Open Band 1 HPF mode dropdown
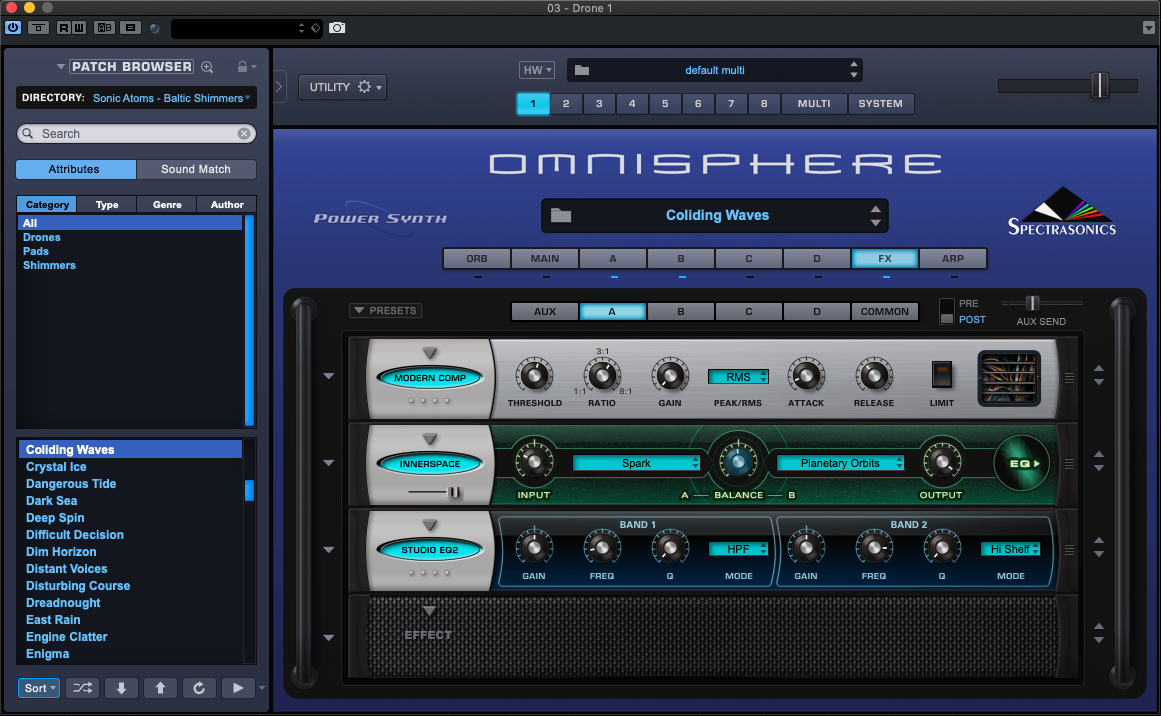The width and height of the screenshot is (1161, 716). (x=738, y=549)
